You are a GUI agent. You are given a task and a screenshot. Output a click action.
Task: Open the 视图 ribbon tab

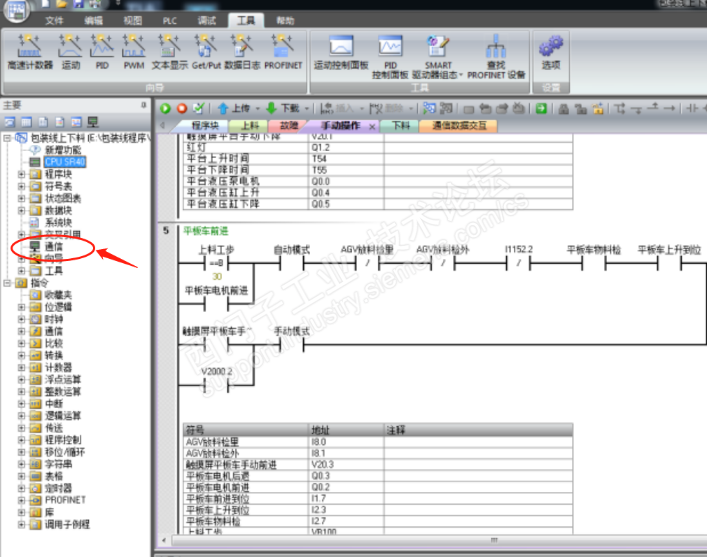(x=132, y=20)
